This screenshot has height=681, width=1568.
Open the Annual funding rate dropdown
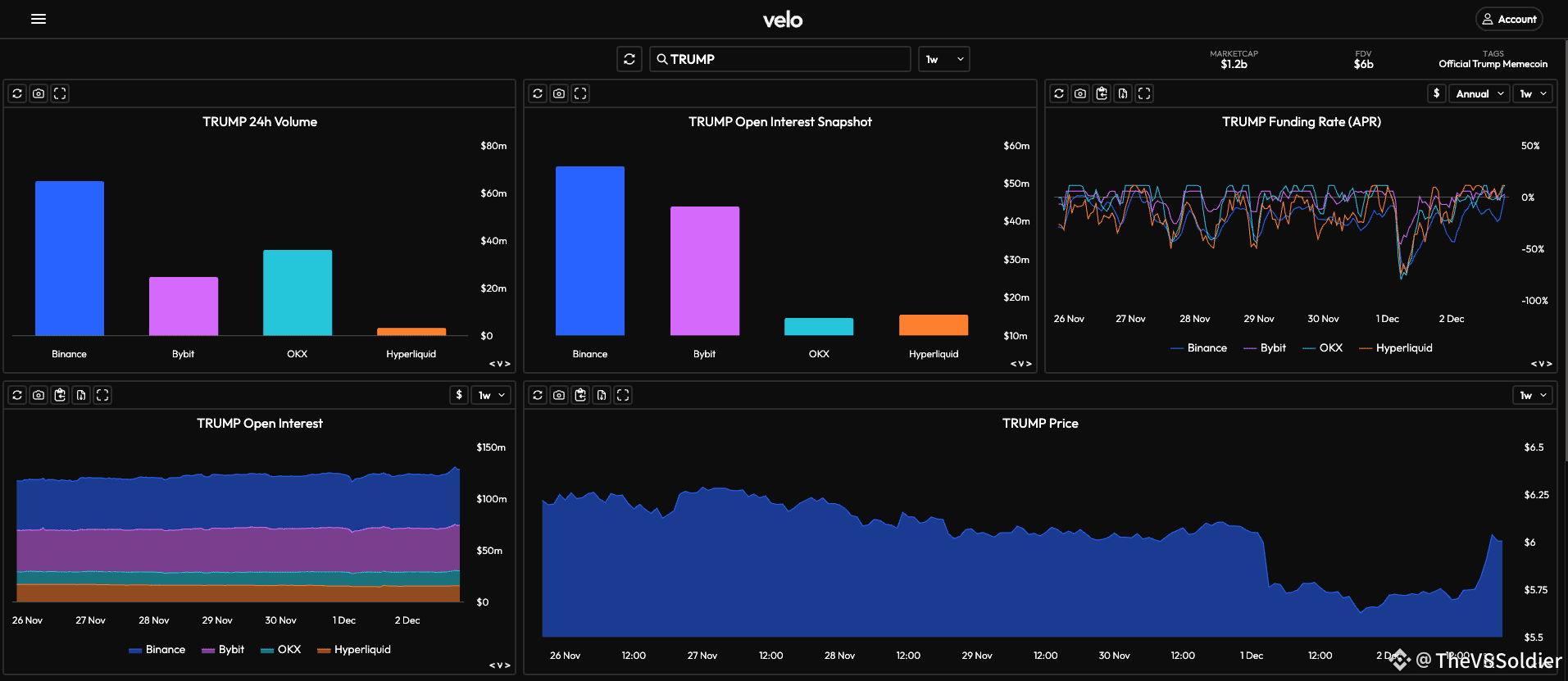(1479, 93)
